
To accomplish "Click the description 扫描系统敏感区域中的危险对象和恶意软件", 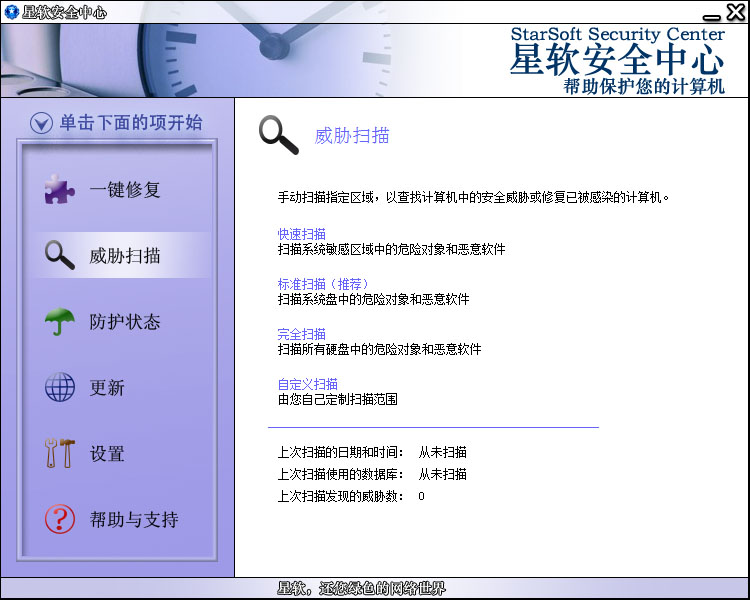I will coord(391,249).
